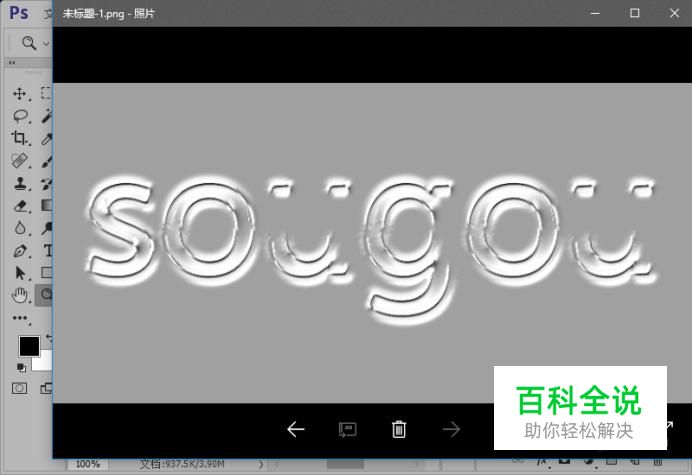Select the Move tool in Photoshop
The width and height of the screenshot is (692, 475).
[x=19, y=94]
